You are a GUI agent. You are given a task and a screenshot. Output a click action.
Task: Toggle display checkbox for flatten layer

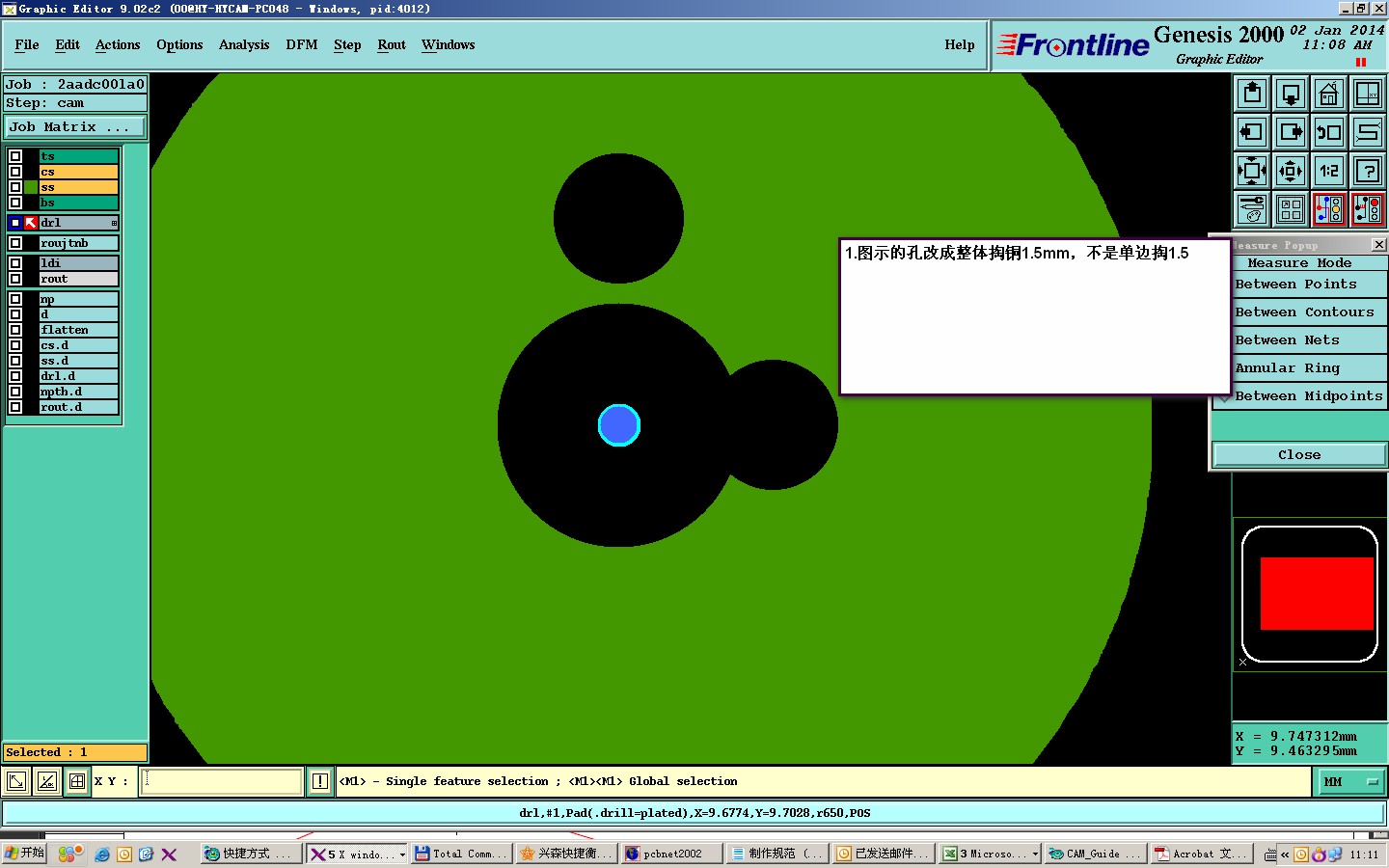click(x=15, y=330)
